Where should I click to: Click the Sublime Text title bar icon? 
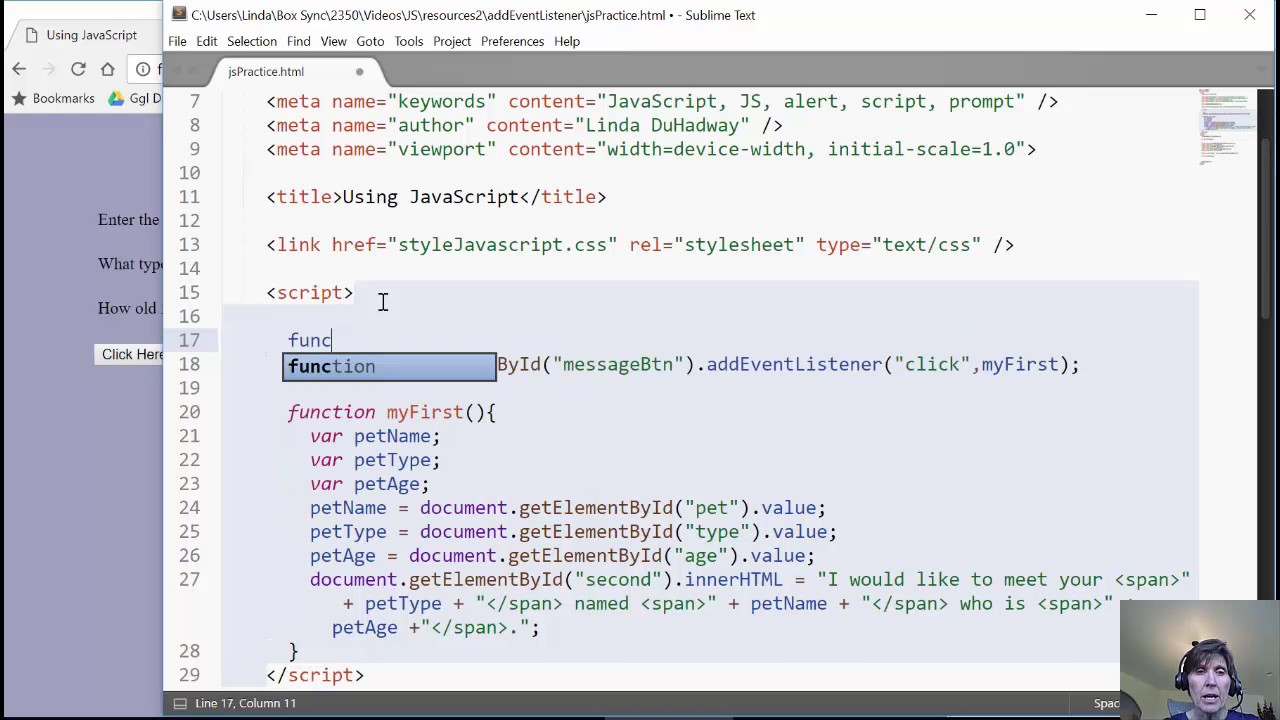click(x=179, y=14)
